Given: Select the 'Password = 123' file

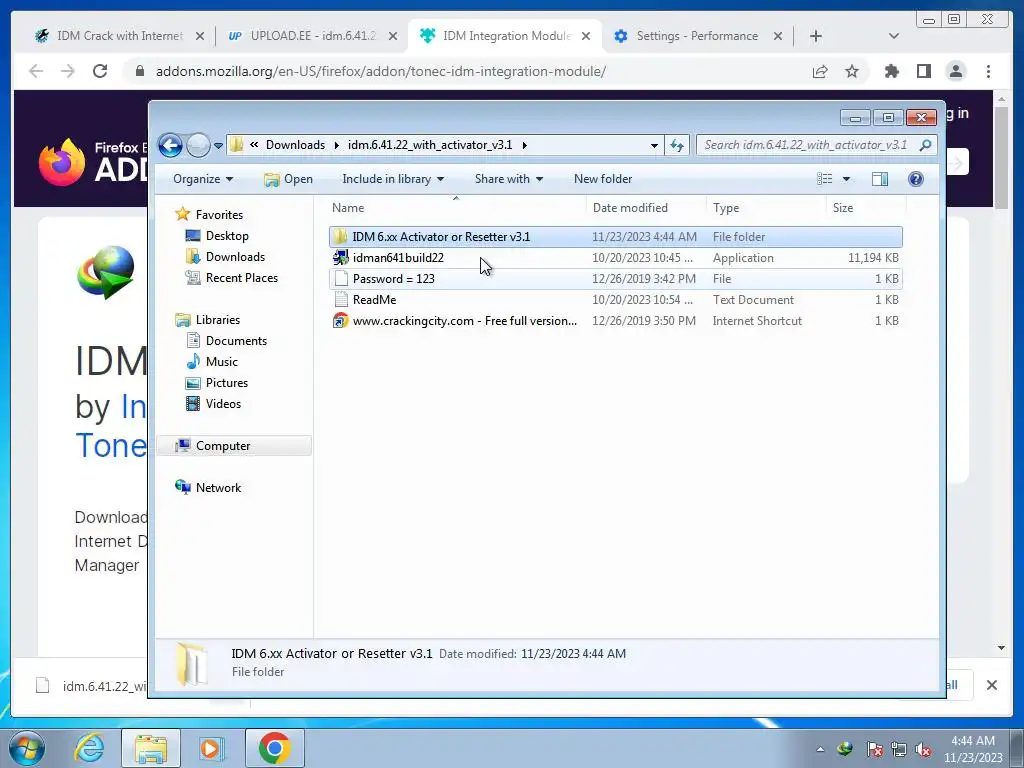Looking at the screenshot, I should pyautogui.click(x=616, y=279).
